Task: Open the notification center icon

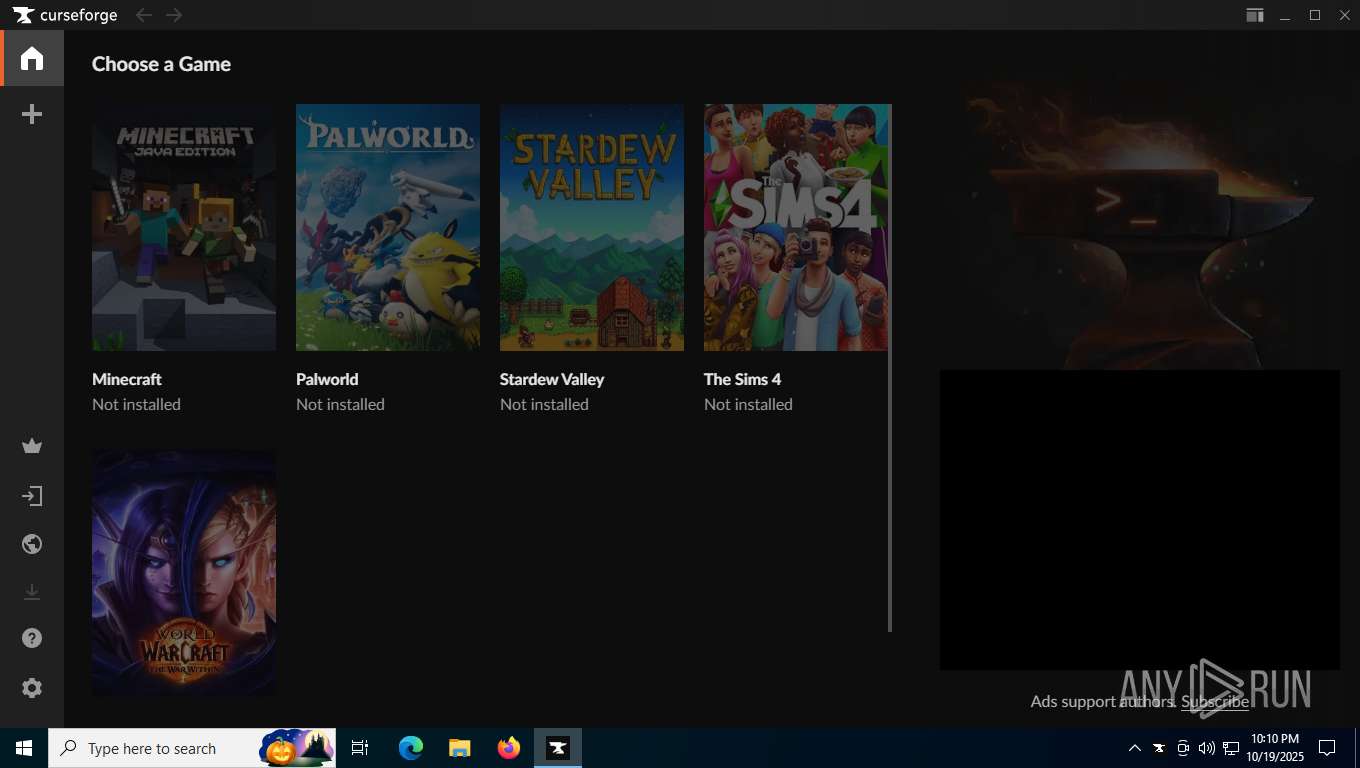Action: [1327, 748]
